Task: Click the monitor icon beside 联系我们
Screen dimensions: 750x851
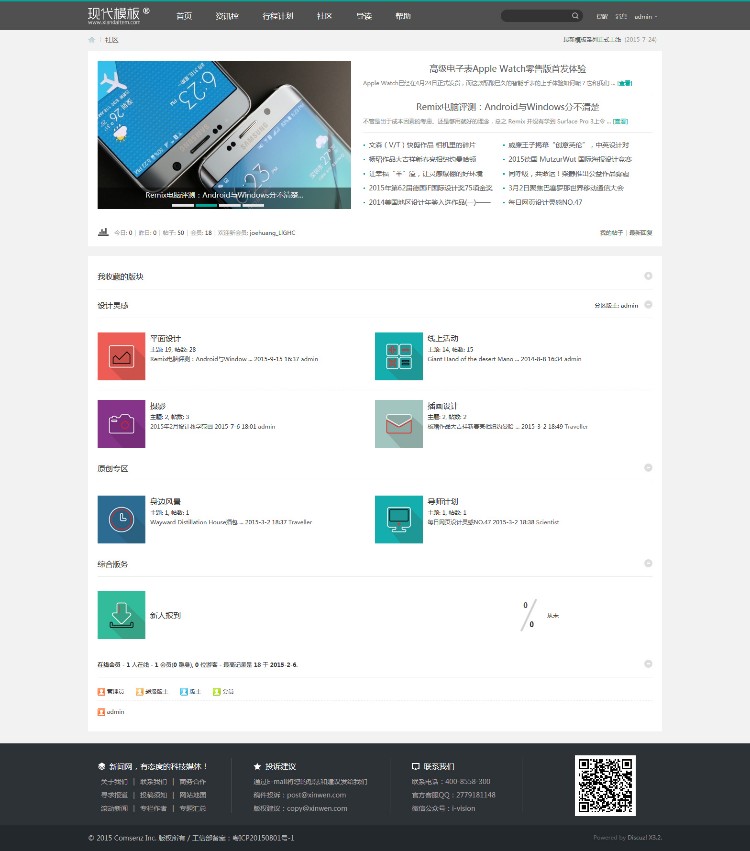Action: (x=416, y=766)
